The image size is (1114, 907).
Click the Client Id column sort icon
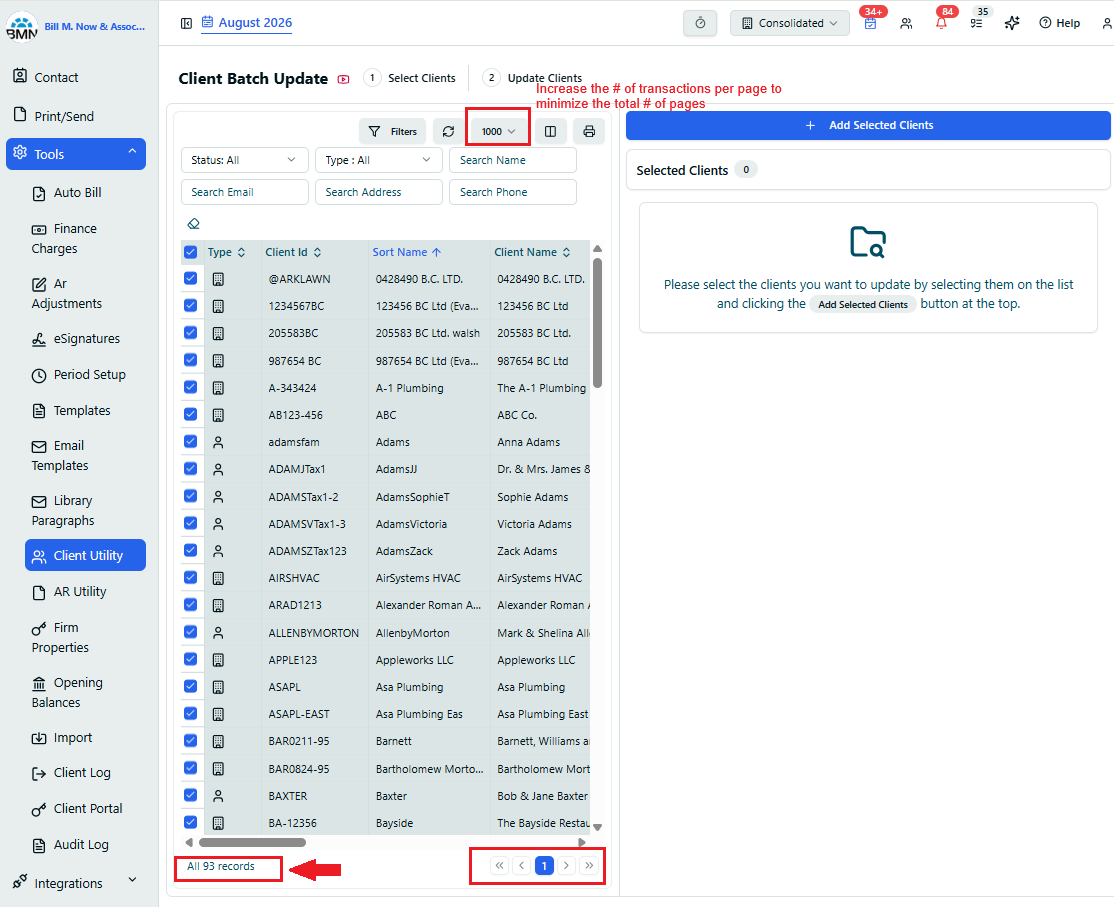pos(318,252)
